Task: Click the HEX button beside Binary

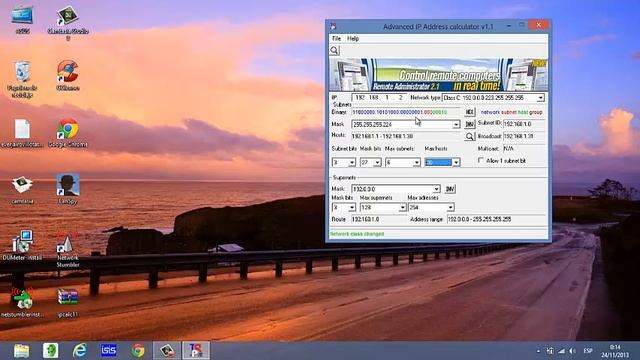Action: click(x=469, y=112)
